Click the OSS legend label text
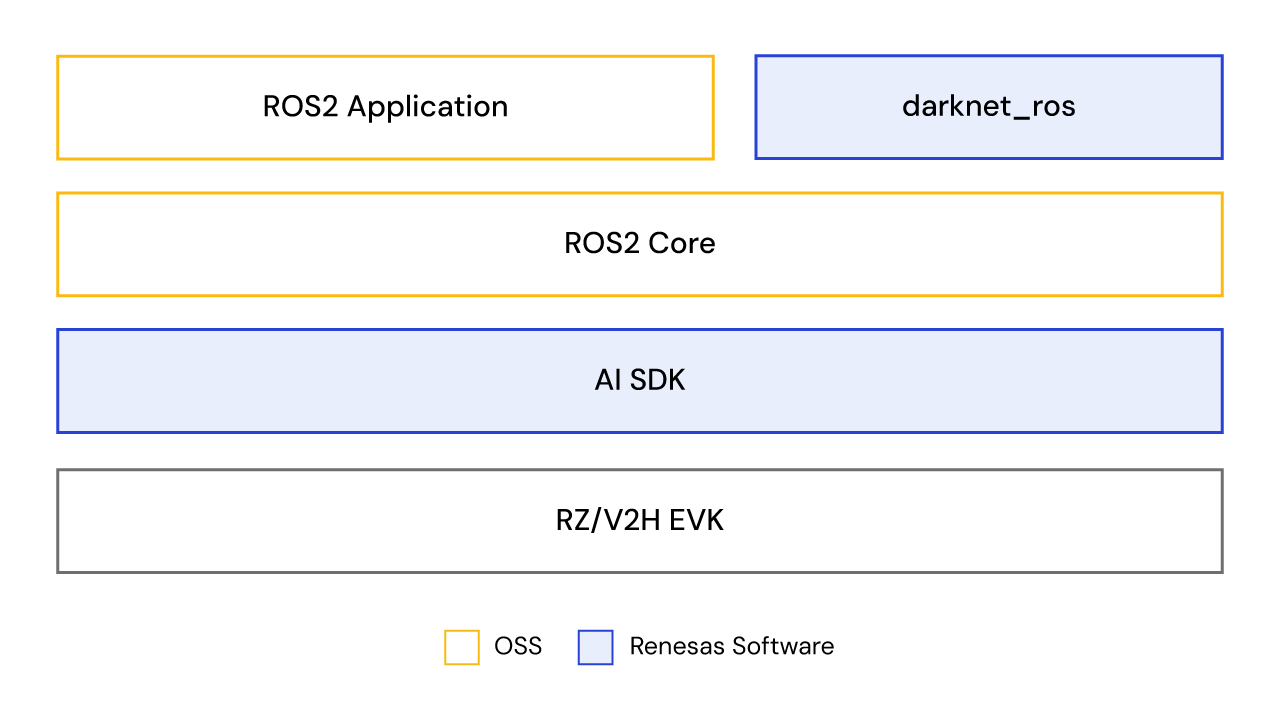 (x=518, y=646)
